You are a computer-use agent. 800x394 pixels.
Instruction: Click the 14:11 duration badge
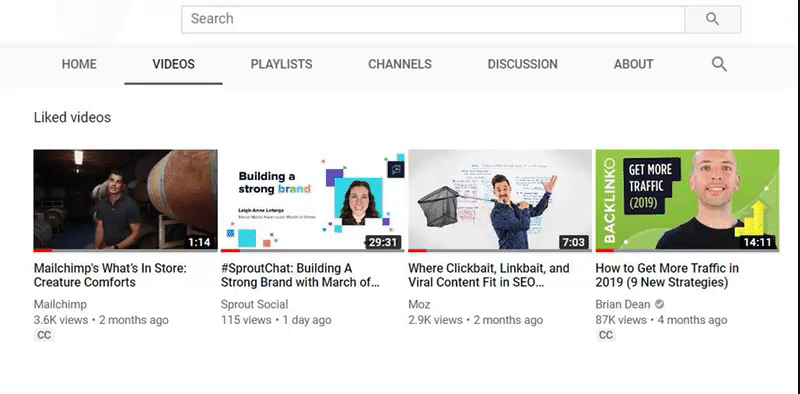click(x=758, y=242)
